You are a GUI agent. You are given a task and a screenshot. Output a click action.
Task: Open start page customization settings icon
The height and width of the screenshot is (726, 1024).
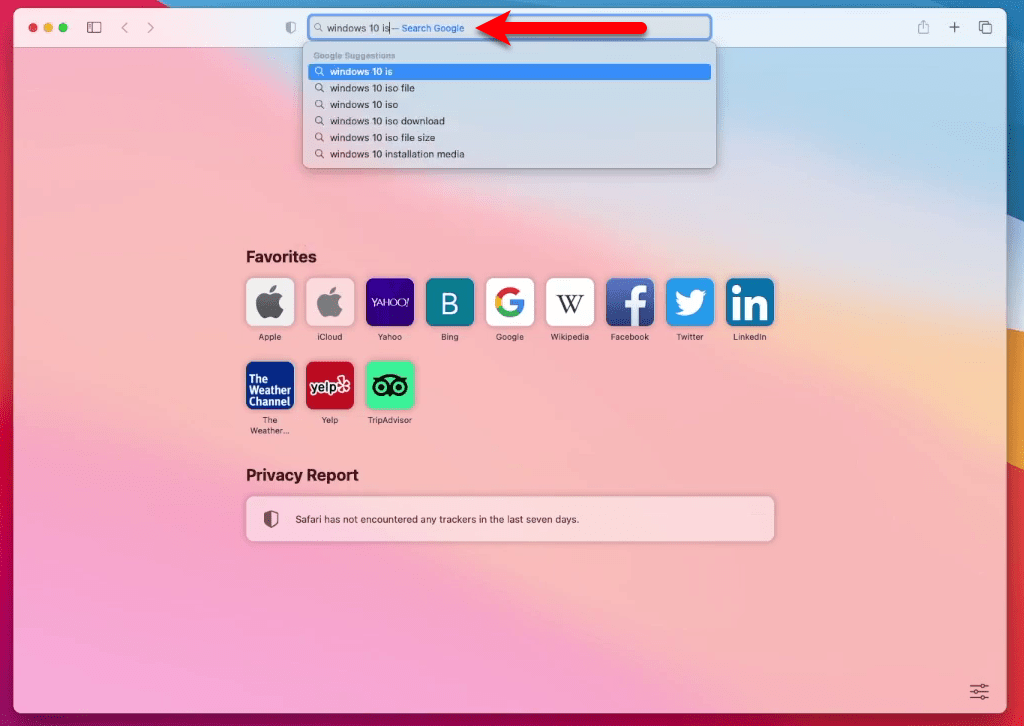(979, 691)
